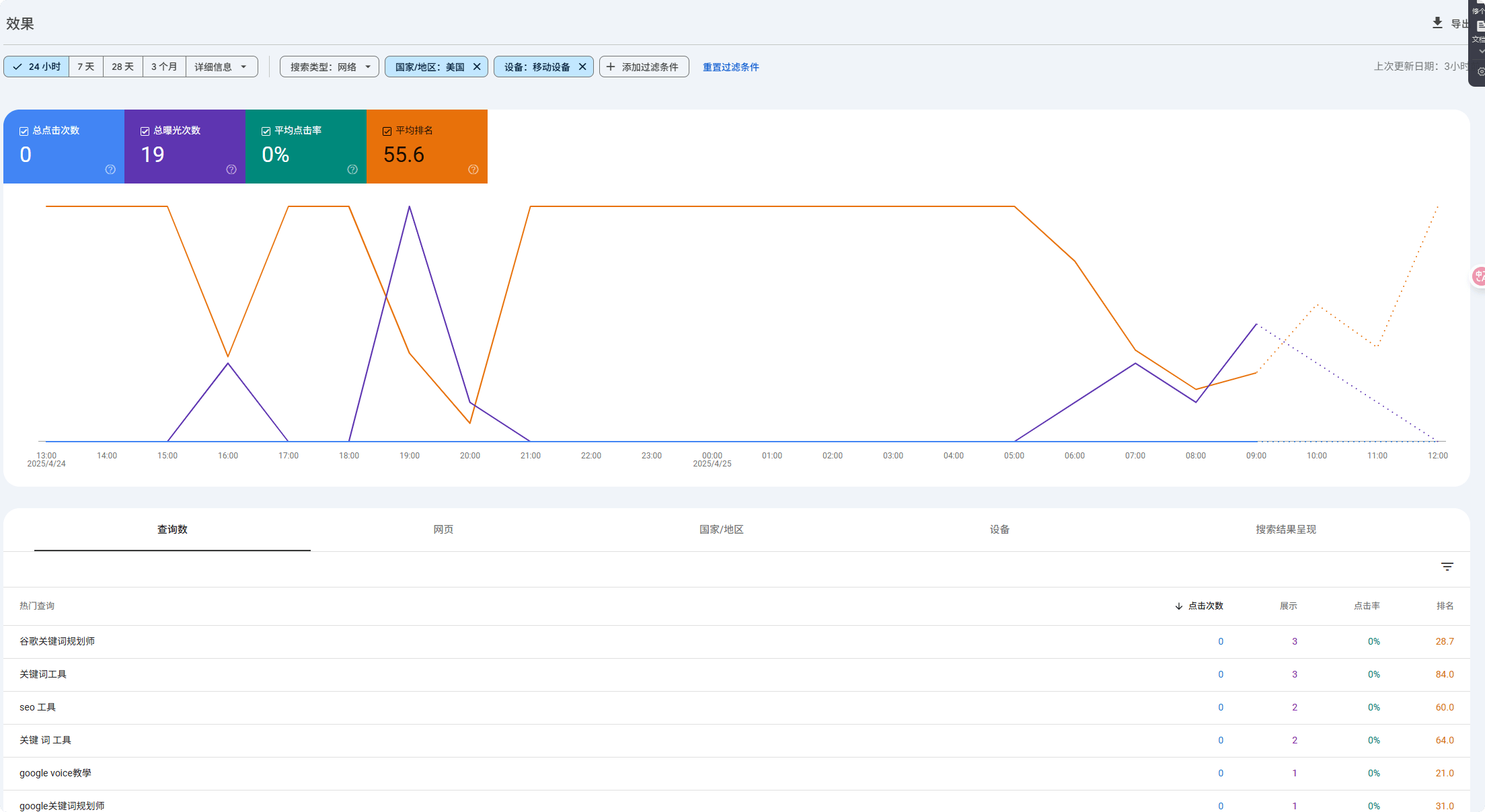Image resolution: width=1485 pixels, height=812 pixels.
Task: Click the 添加过滤条件 button
Action: pos(644,67)
